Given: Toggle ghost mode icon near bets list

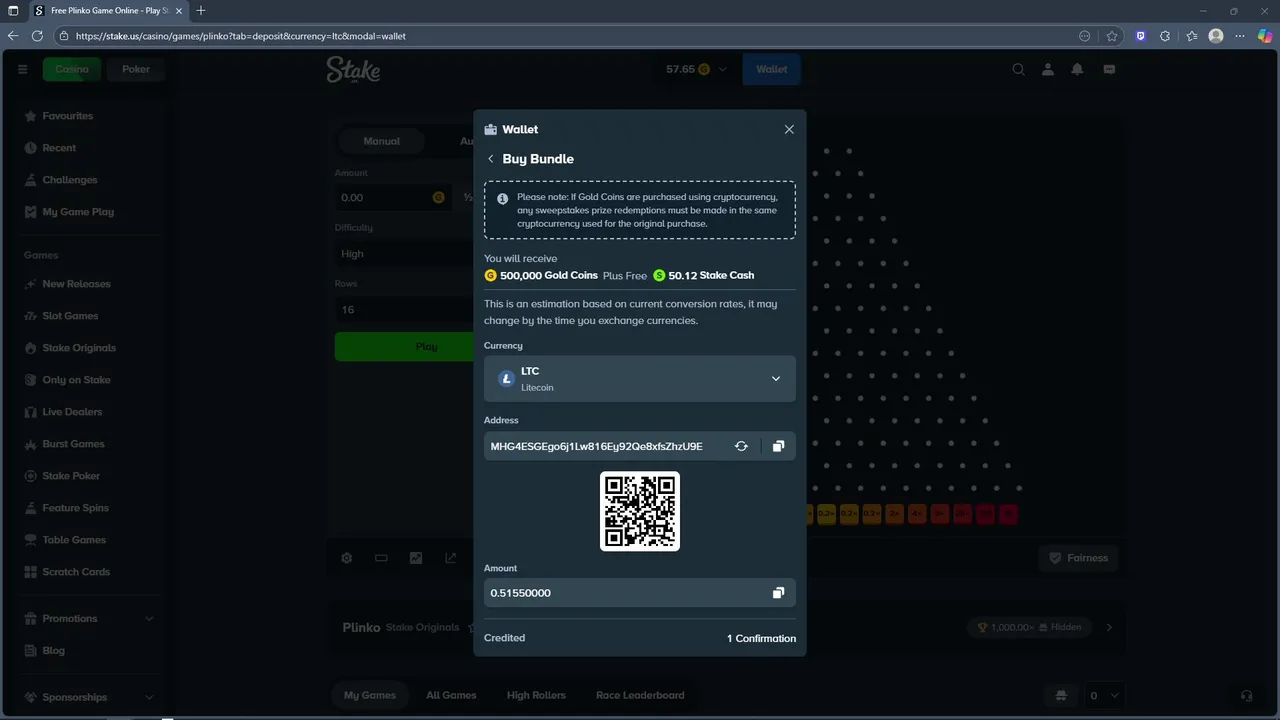Looking at the screenshot, I should 1061,695.
